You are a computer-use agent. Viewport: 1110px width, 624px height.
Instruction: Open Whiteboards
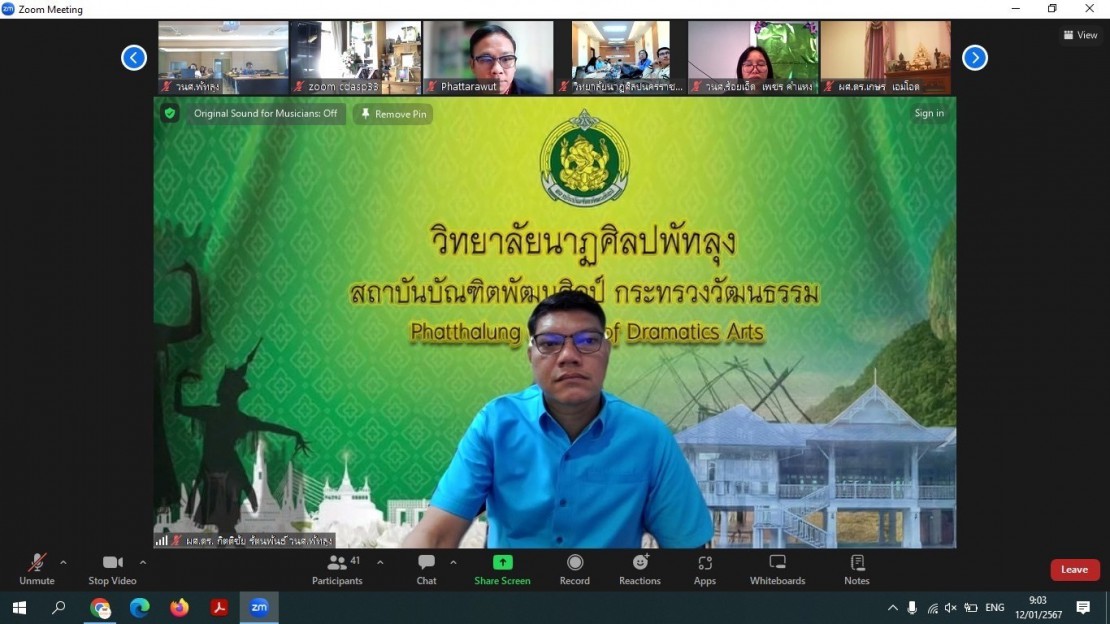(777, 569)
